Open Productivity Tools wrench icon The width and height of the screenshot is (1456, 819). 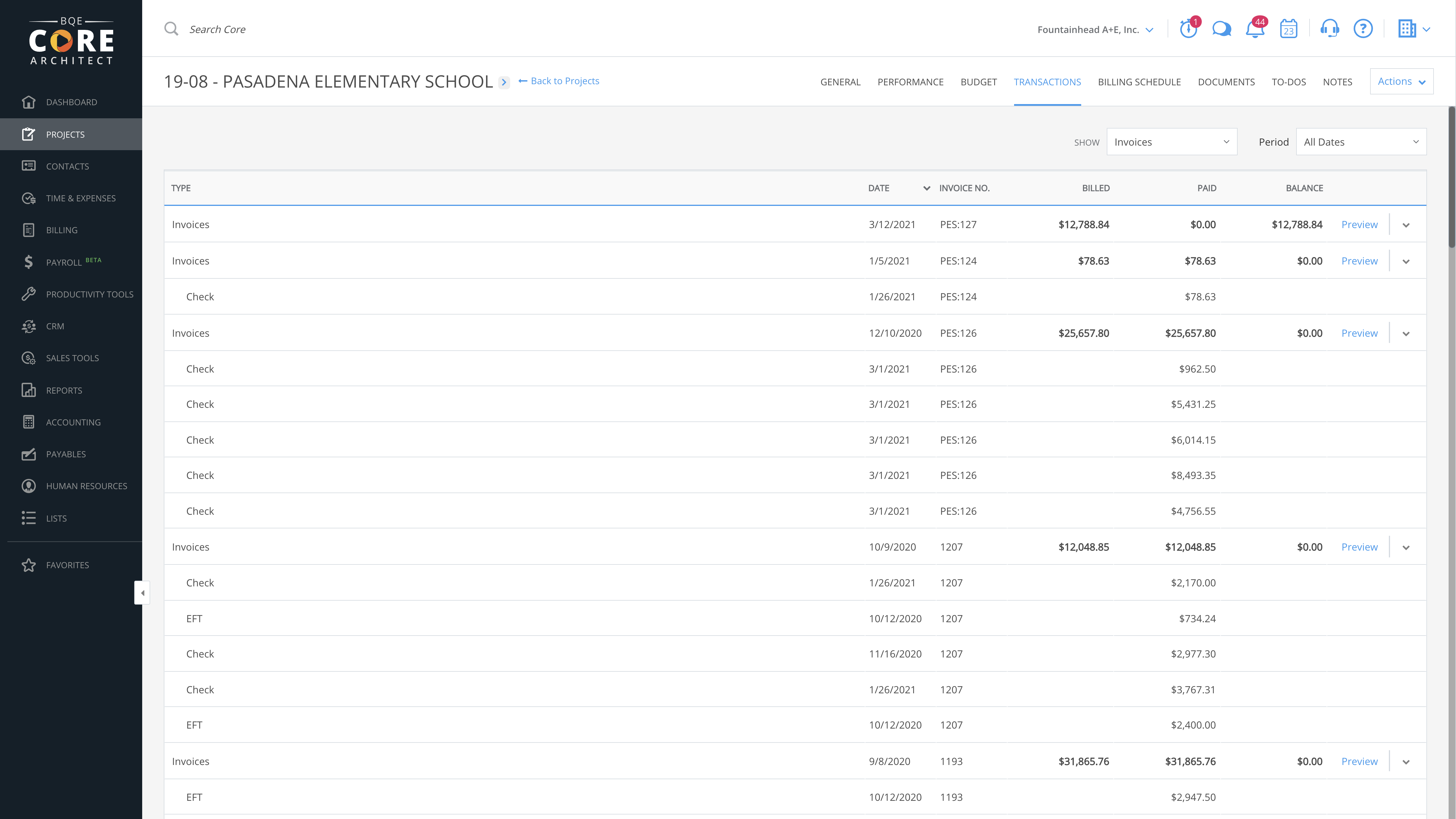[29, 294]
